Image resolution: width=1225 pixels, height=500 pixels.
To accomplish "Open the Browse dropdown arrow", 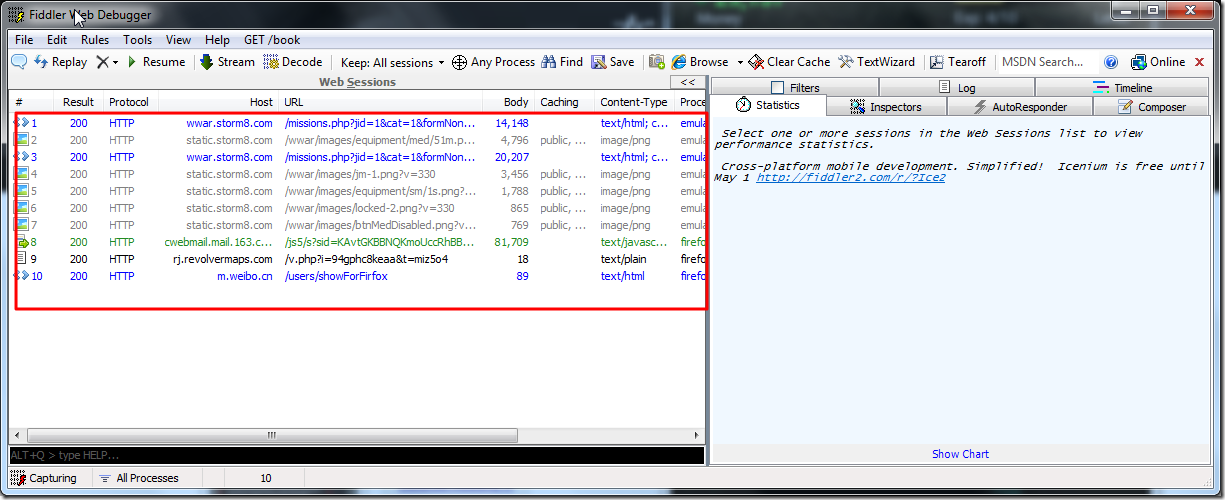I will tap(740, 62).
